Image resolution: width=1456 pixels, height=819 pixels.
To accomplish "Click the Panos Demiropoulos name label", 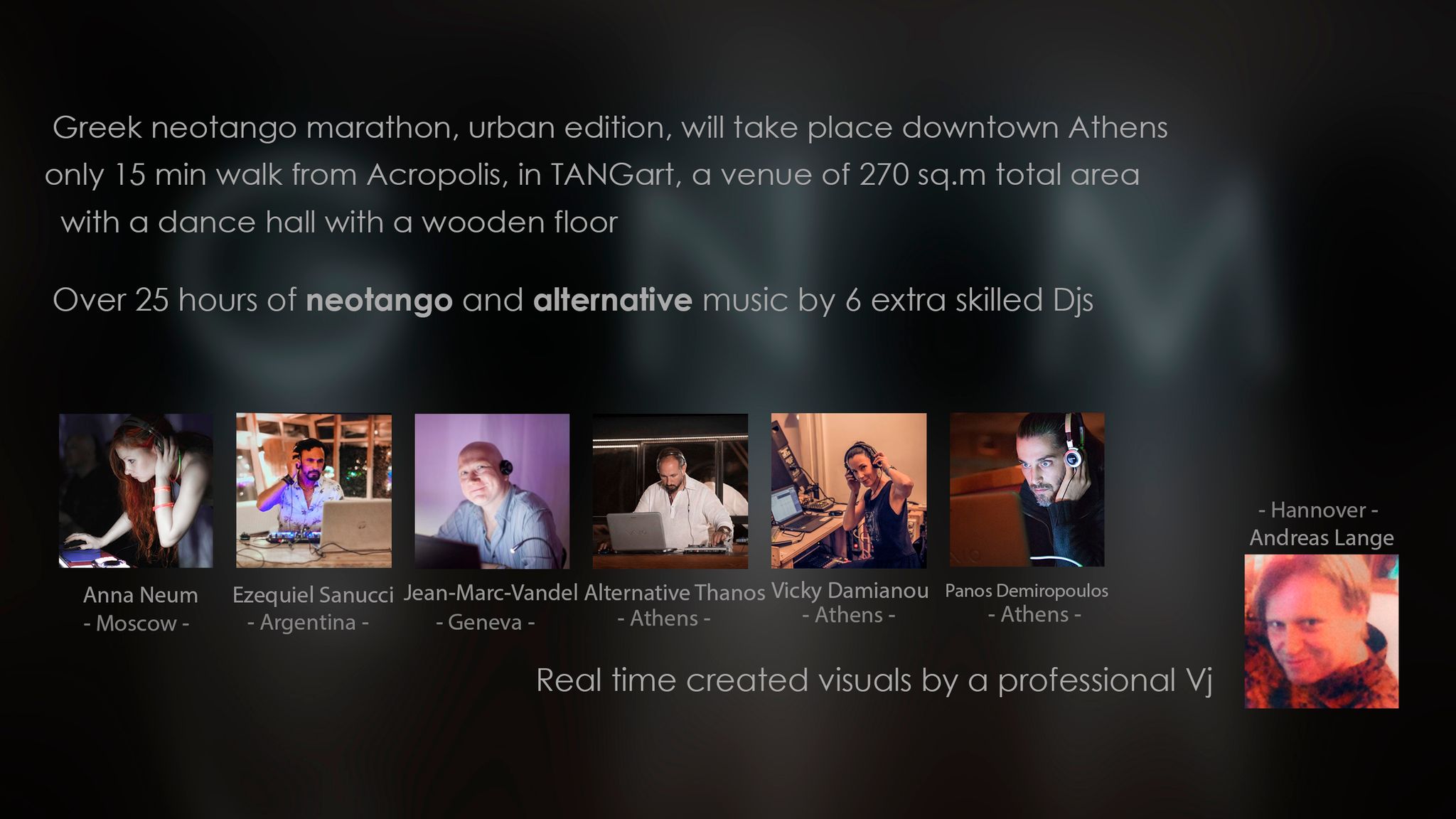I will coord(1026,590).
